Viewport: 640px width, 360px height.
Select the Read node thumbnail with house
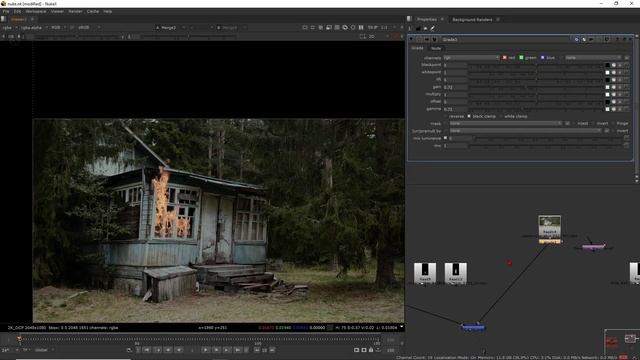click(x=549, y=227)
